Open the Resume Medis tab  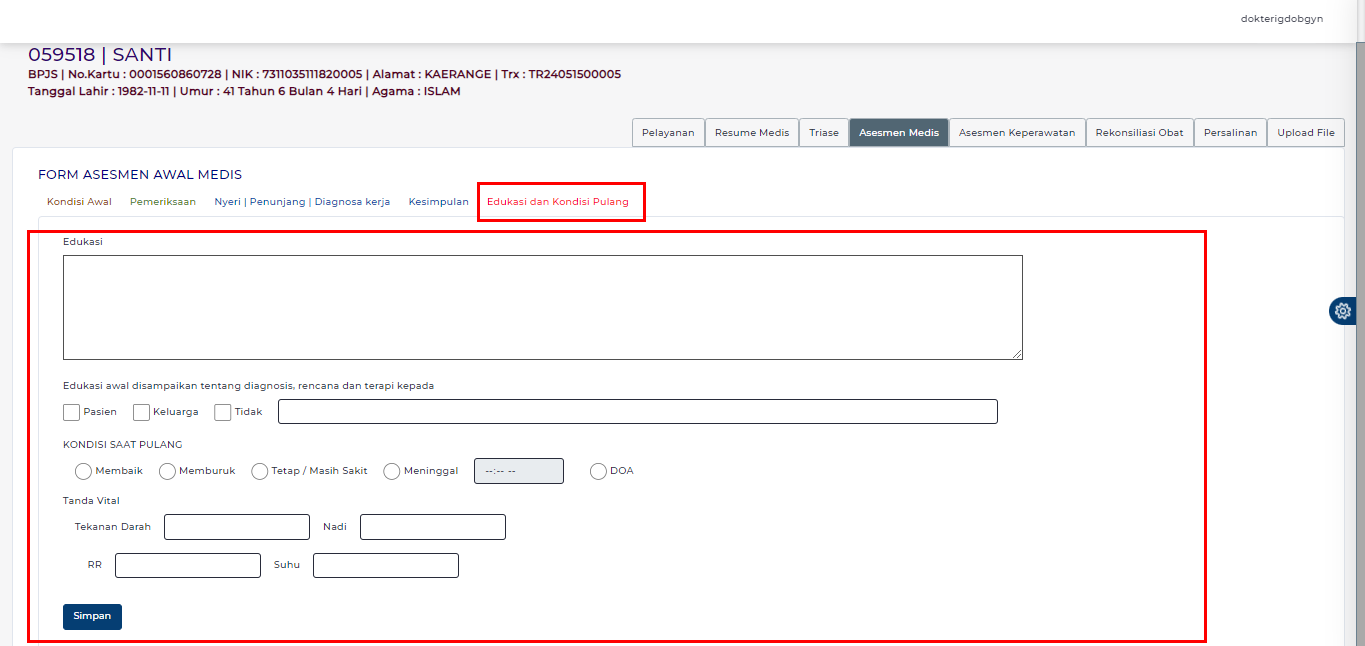click(751, 133)
